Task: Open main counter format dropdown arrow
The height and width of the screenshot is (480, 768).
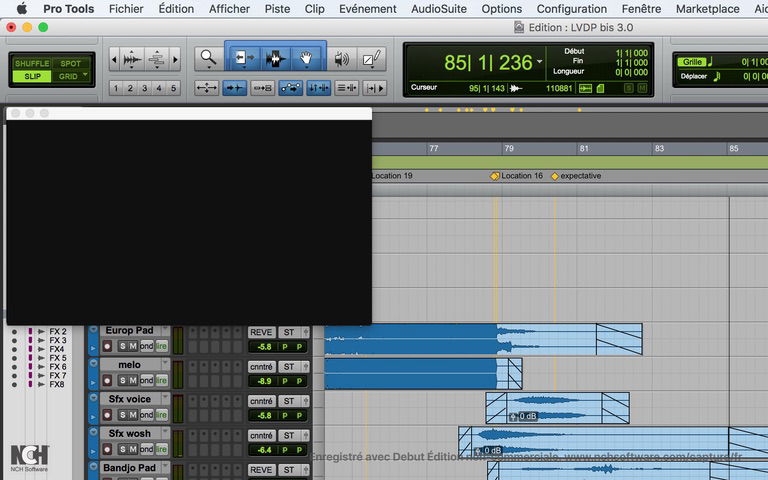Action: (540, 62)
